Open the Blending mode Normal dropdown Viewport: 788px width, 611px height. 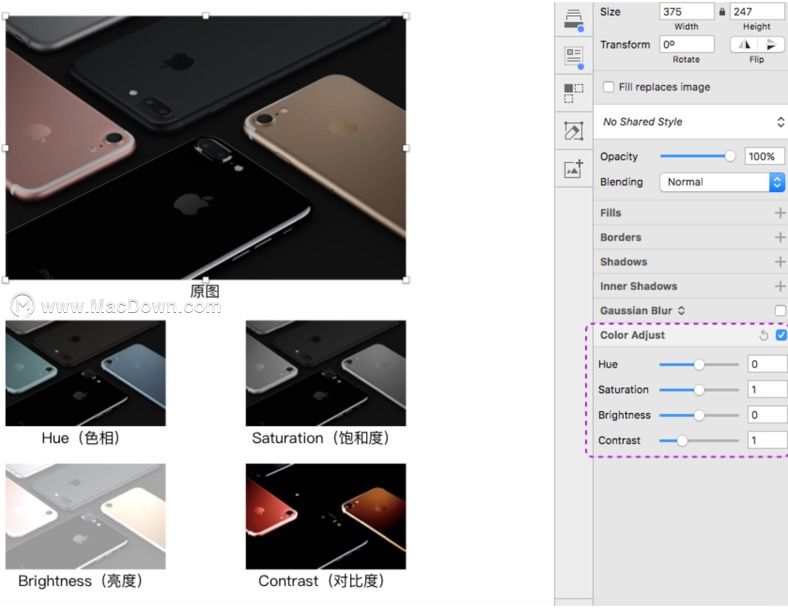click(x=722, y=182)
